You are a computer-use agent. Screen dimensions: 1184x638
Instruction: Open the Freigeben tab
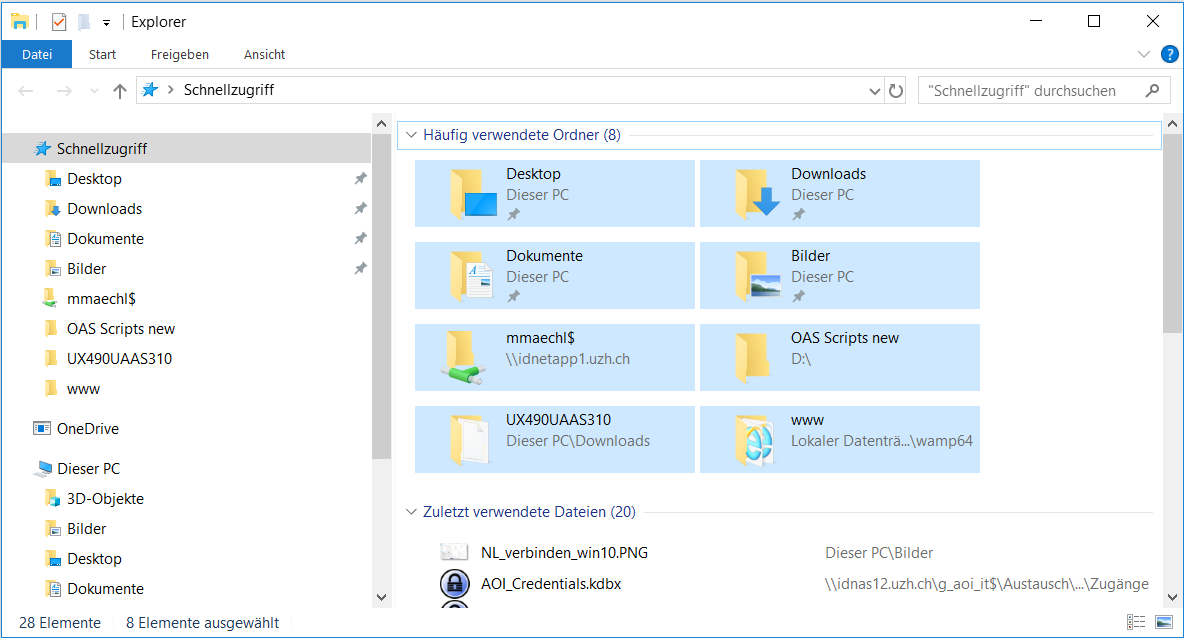click(x=180, y=54)
